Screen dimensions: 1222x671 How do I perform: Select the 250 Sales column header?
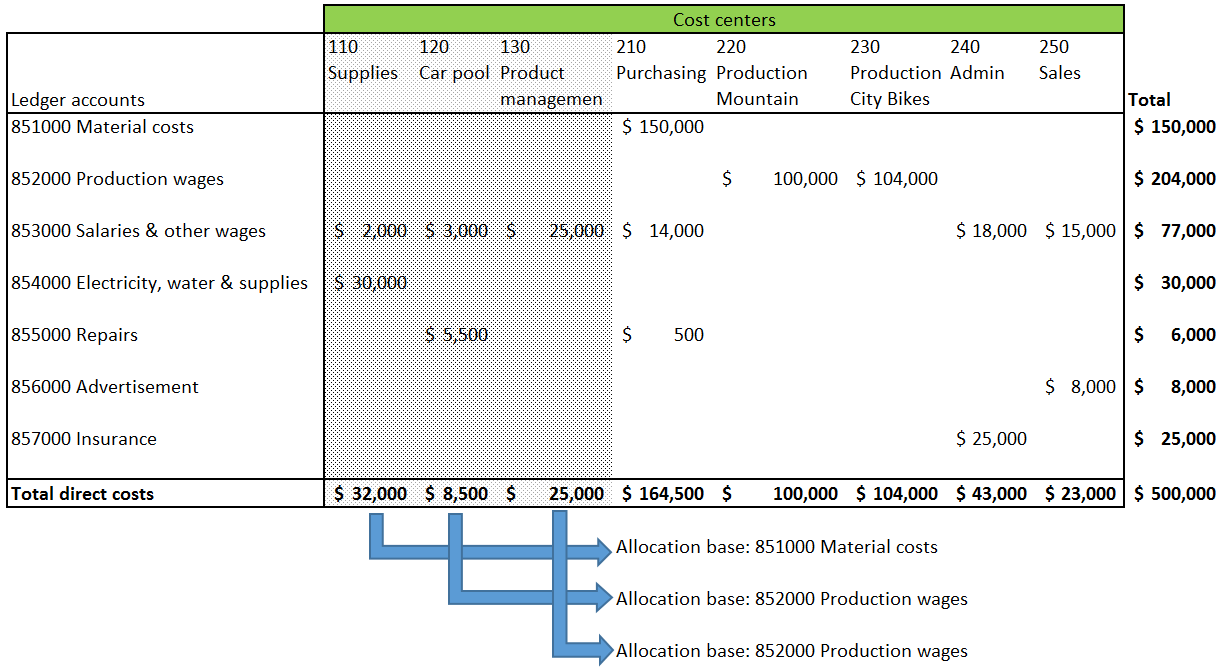pyautogui.click(x=1060, y=61)
